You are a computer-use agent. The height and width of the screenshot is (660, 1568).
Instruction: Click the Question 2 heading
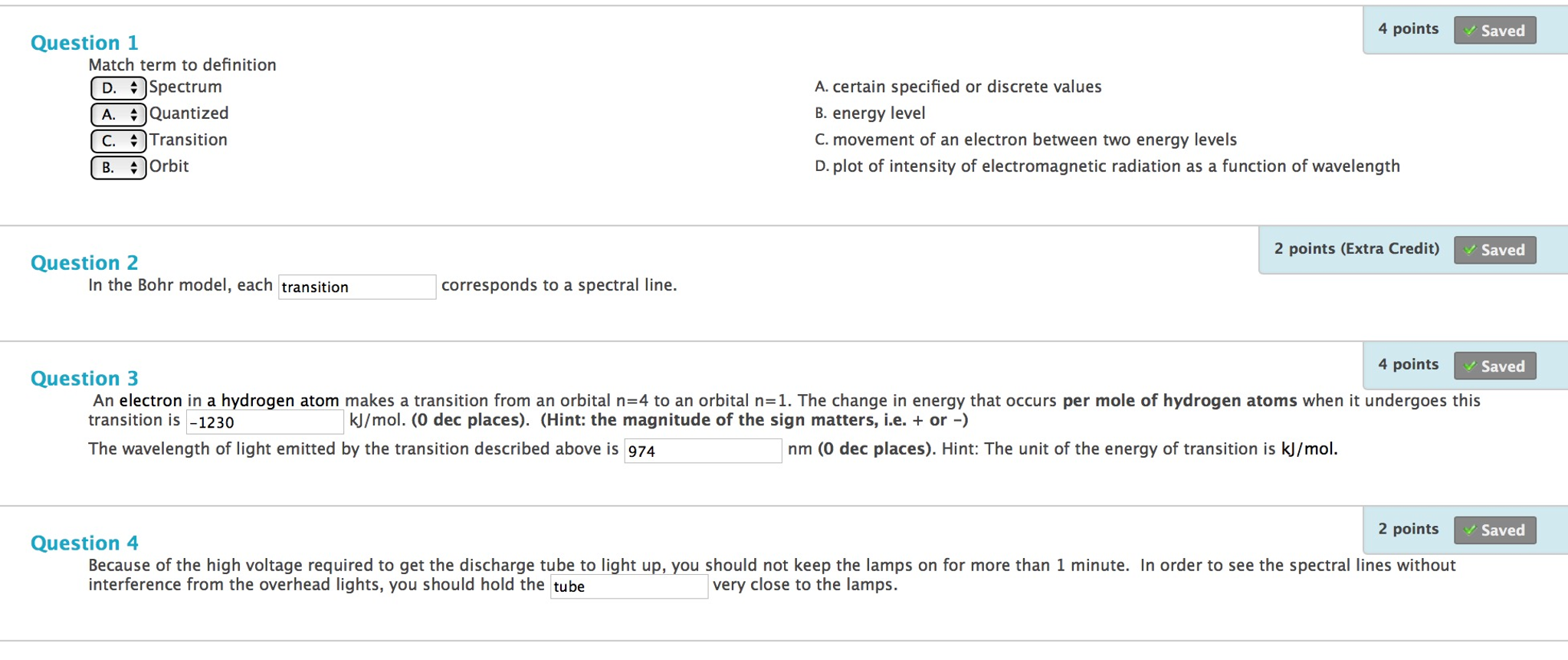pos(84,263)
